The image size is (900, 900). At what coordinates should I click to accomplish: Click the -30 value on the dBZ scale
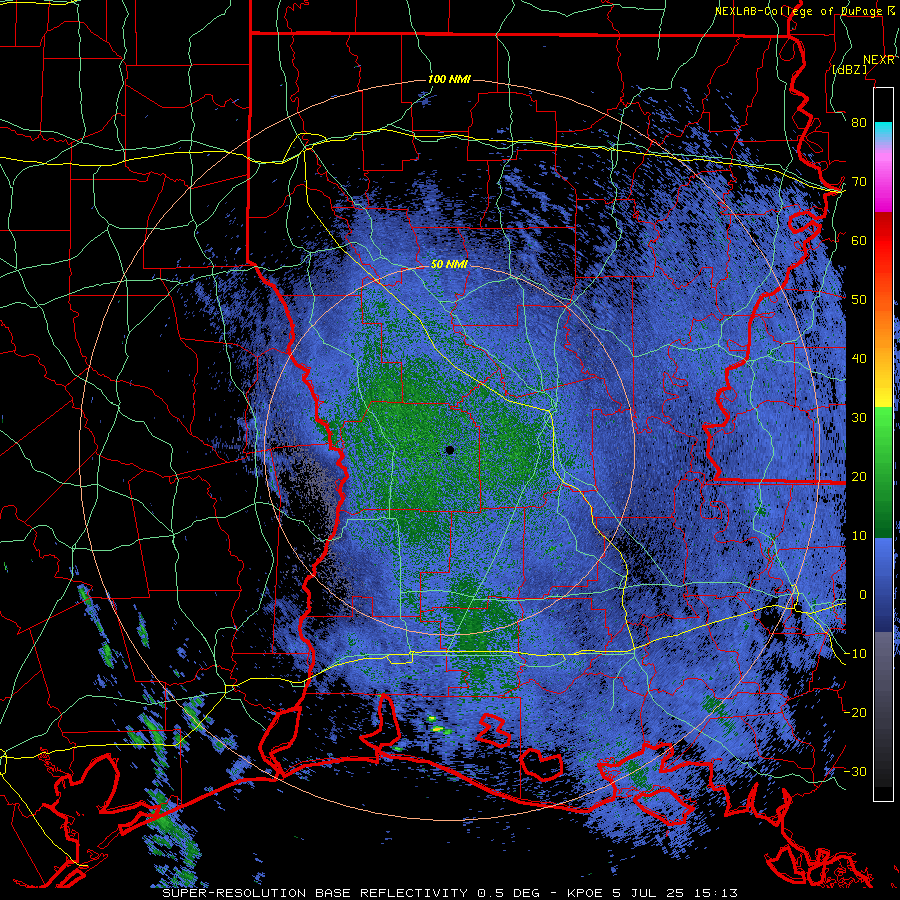855,771
